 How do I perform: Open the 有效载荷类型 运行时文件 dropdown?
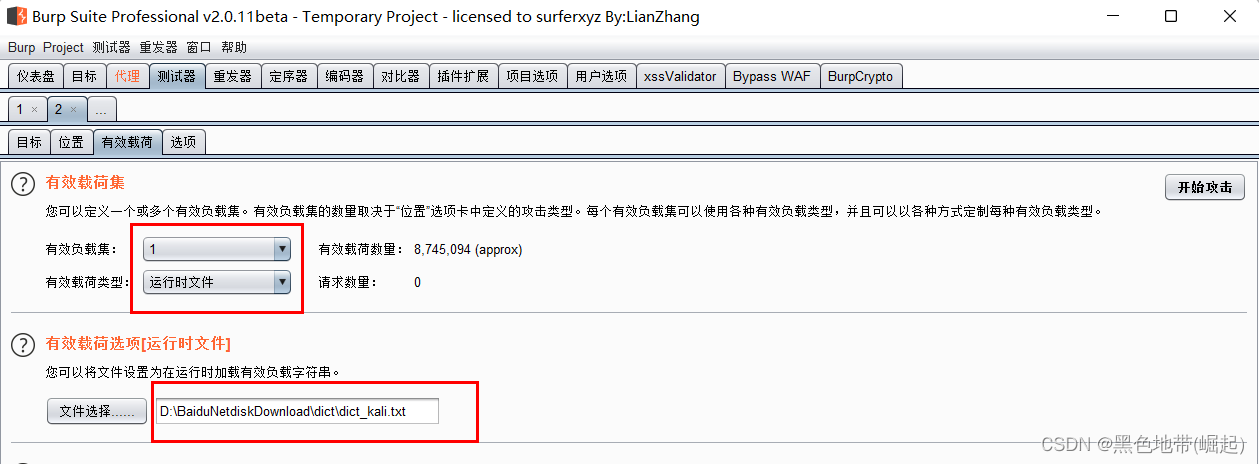[x=217, y=282]
